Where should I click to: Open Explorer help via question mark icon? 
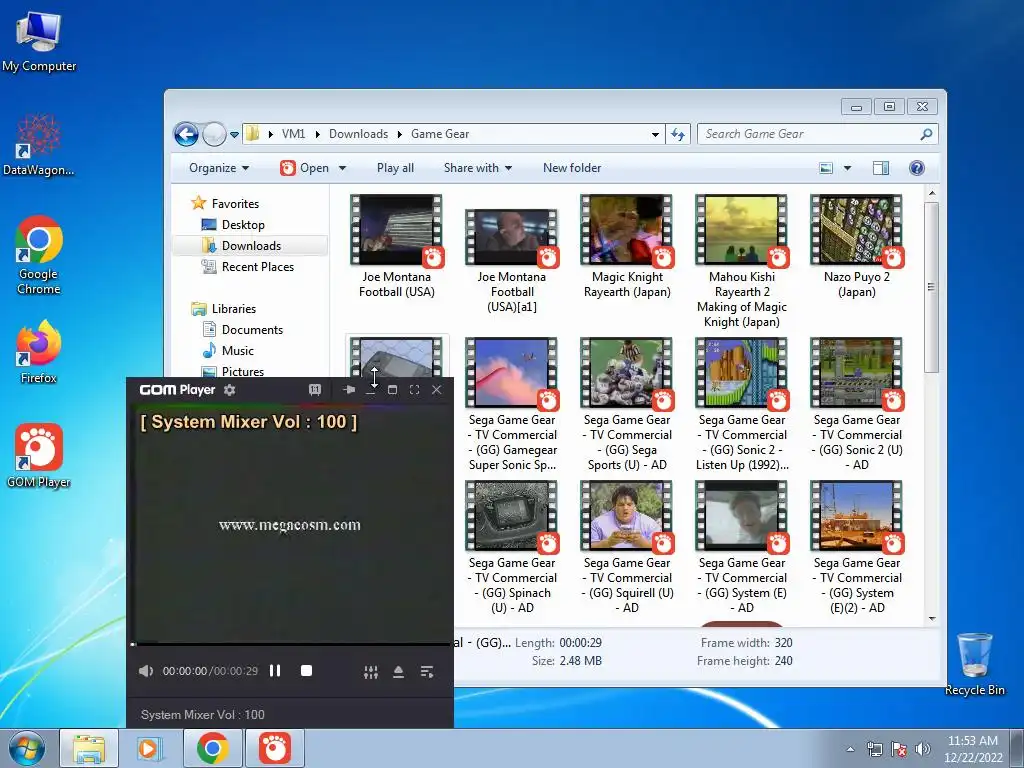[917, 168]
